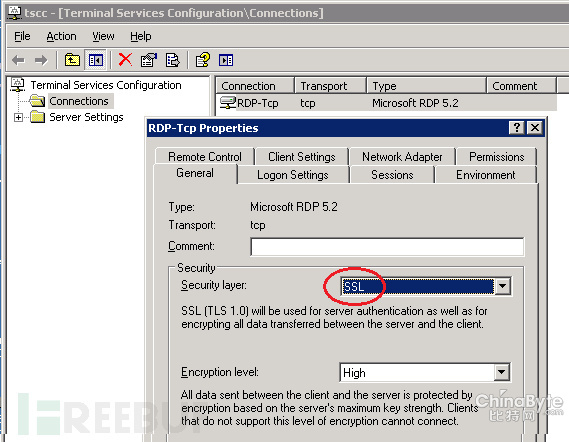The height and width of the screenshot is (442, 569).
Task: Click the Up one level folder icon
Action: pos(72,60)
